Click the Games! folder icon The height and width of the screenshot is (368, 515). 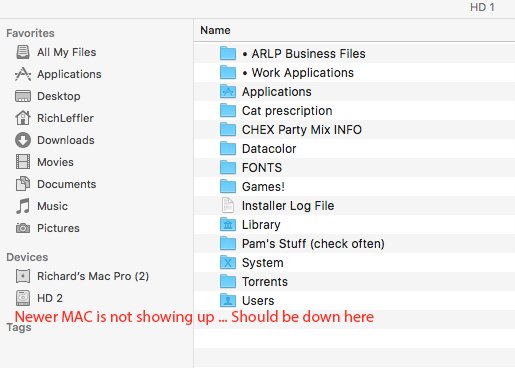228,186
